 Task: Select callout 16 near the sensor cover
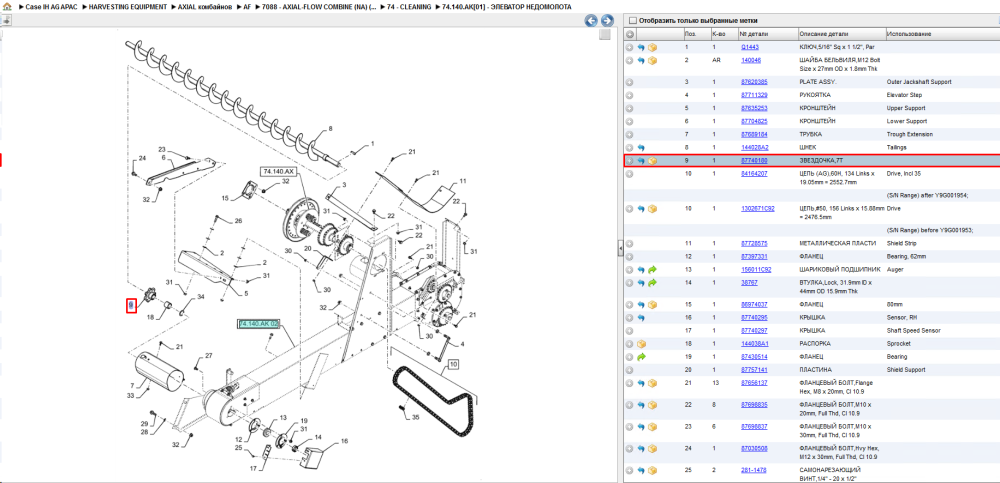point(344,441)
